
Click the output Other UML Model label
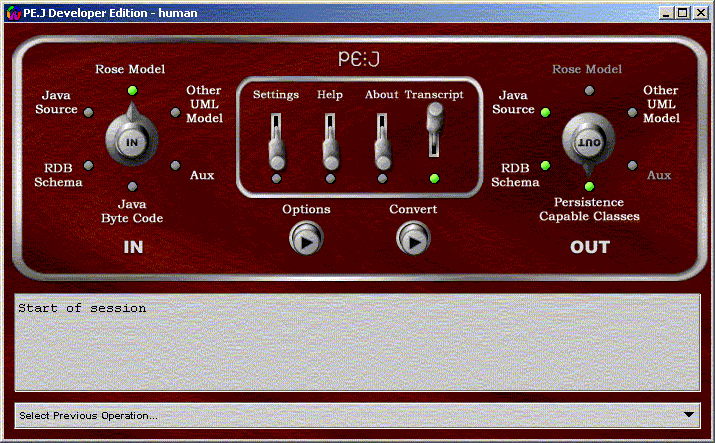[661, 104]
